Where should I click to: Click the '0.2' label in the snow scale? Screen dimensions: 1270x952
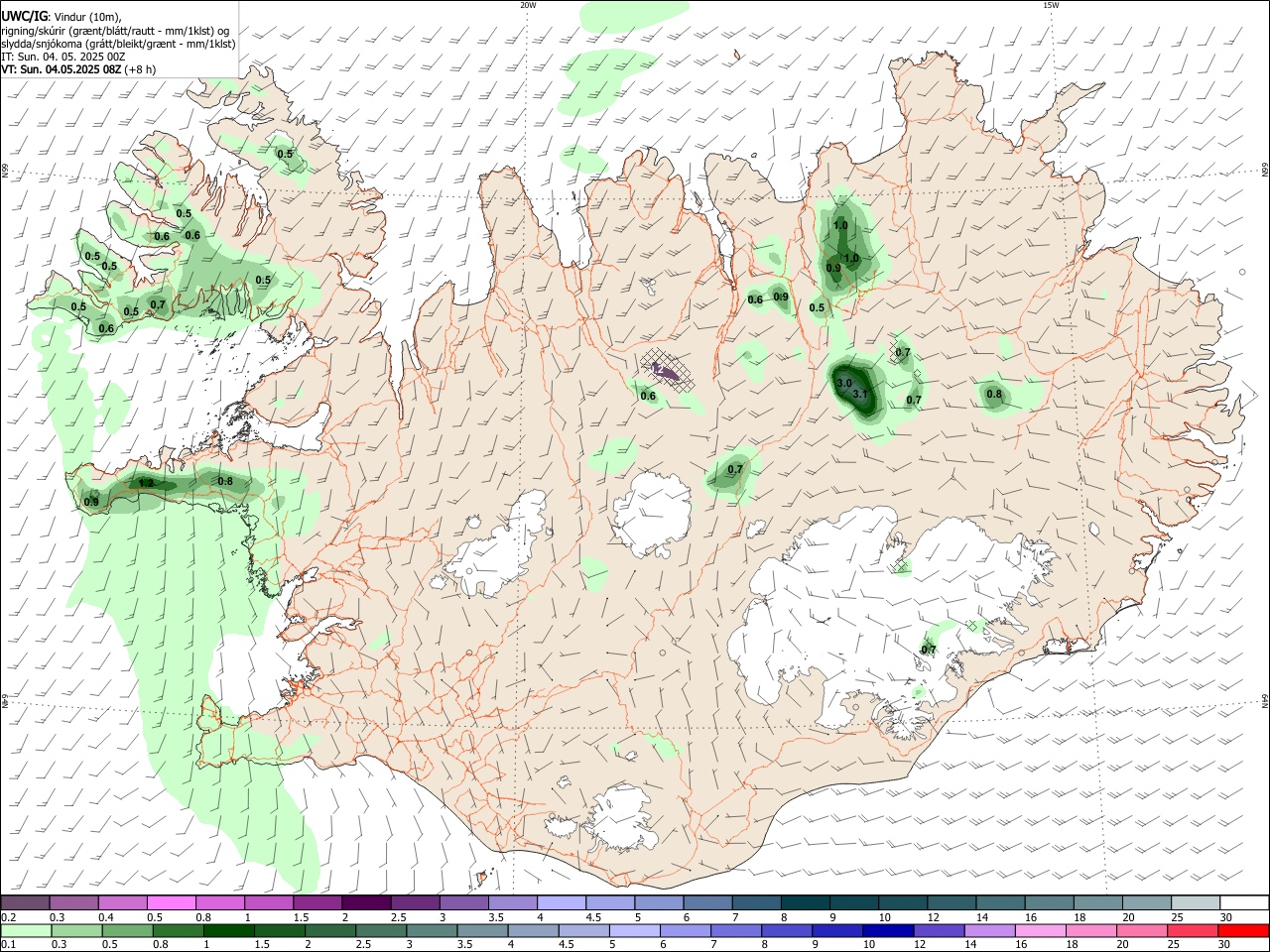pyautogui.click(x=9, y=917)
